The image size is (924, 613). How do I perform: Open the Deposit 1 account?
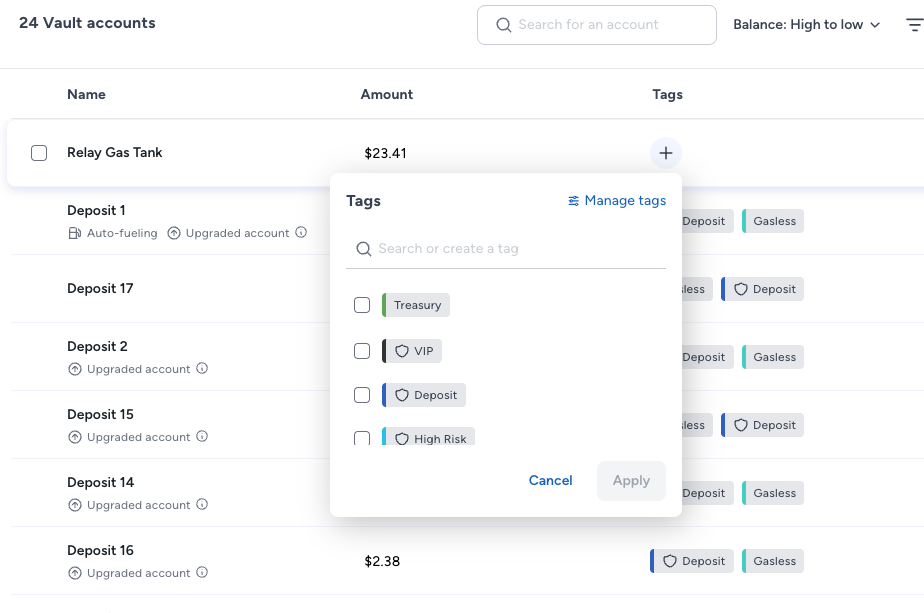point(96,211)
